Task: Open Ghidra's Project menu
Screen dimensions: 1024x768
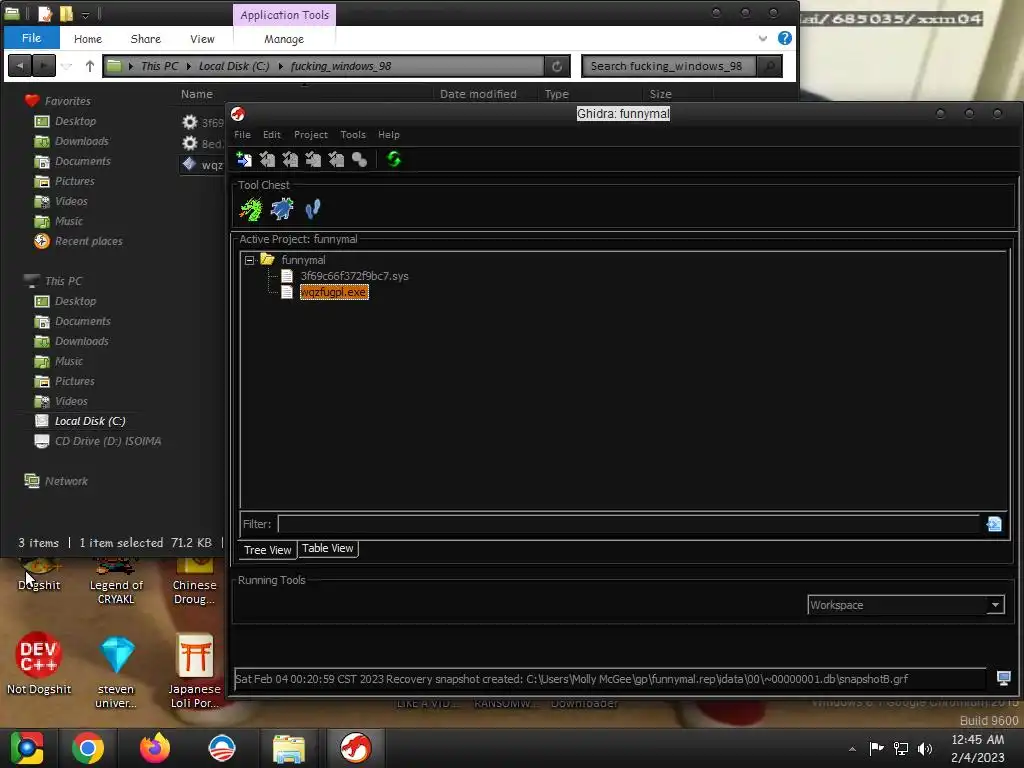Action: pyautogui.click(x=311, y=135)
